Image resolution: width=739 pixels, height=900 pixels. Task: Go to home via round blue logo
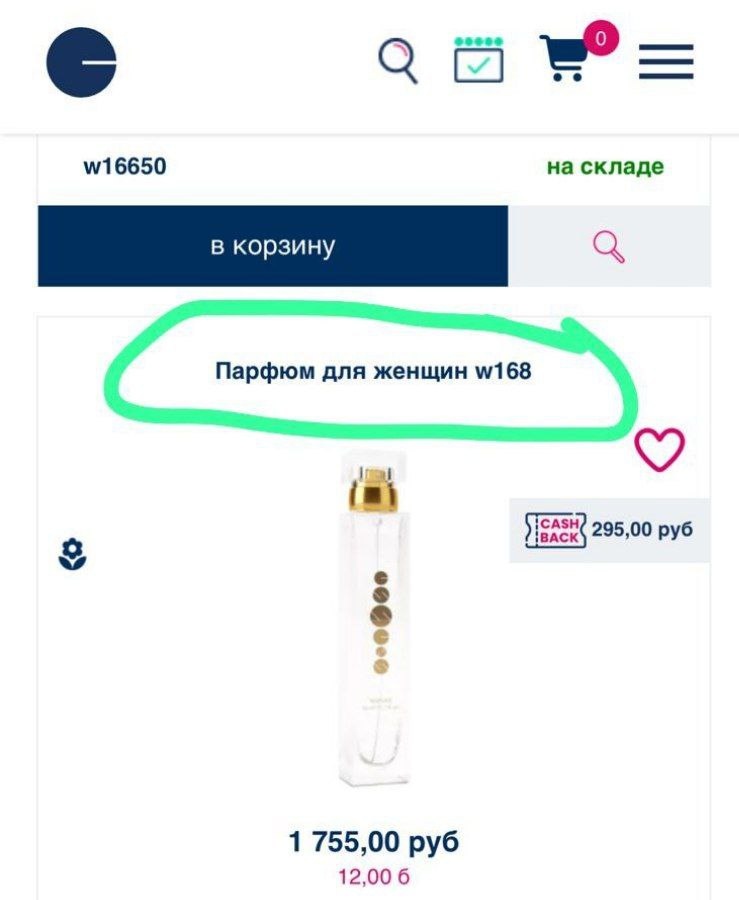(81, 62)
